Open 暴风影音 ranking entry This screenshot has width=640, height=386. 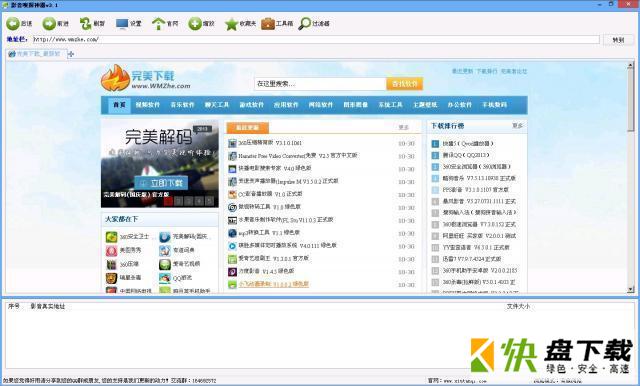[x=479, y=201]
